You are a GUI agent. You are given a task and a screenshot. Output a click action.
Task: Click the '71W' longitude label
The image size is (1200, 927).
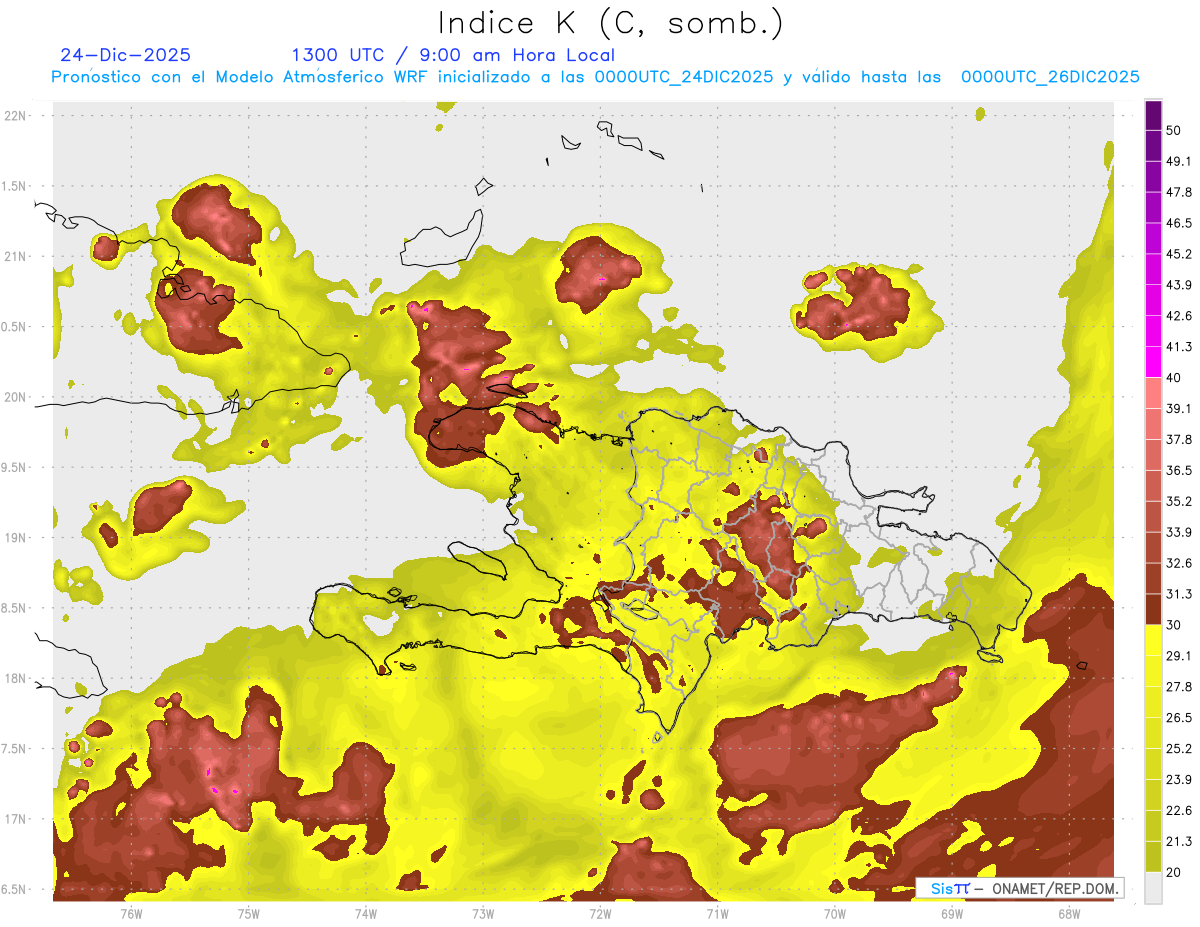point(717,913)
